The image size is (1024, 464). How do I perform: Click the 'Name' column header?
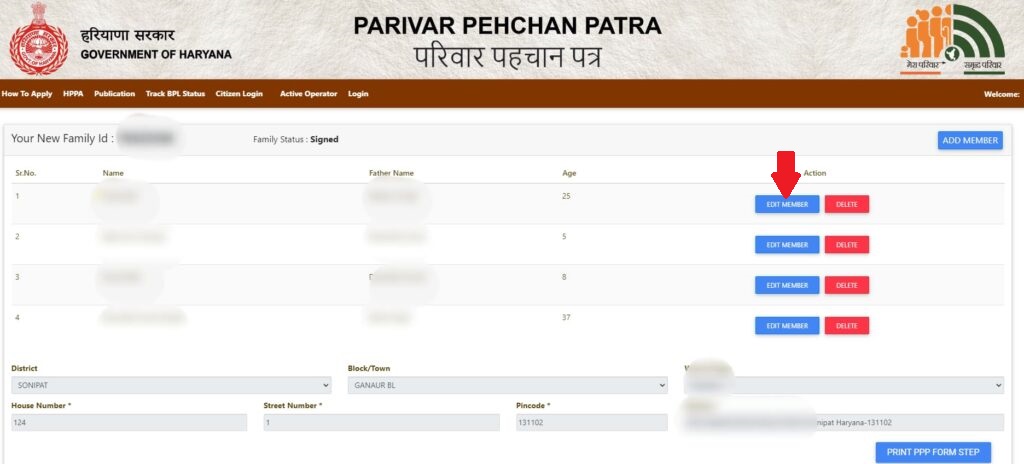[113, 173]
